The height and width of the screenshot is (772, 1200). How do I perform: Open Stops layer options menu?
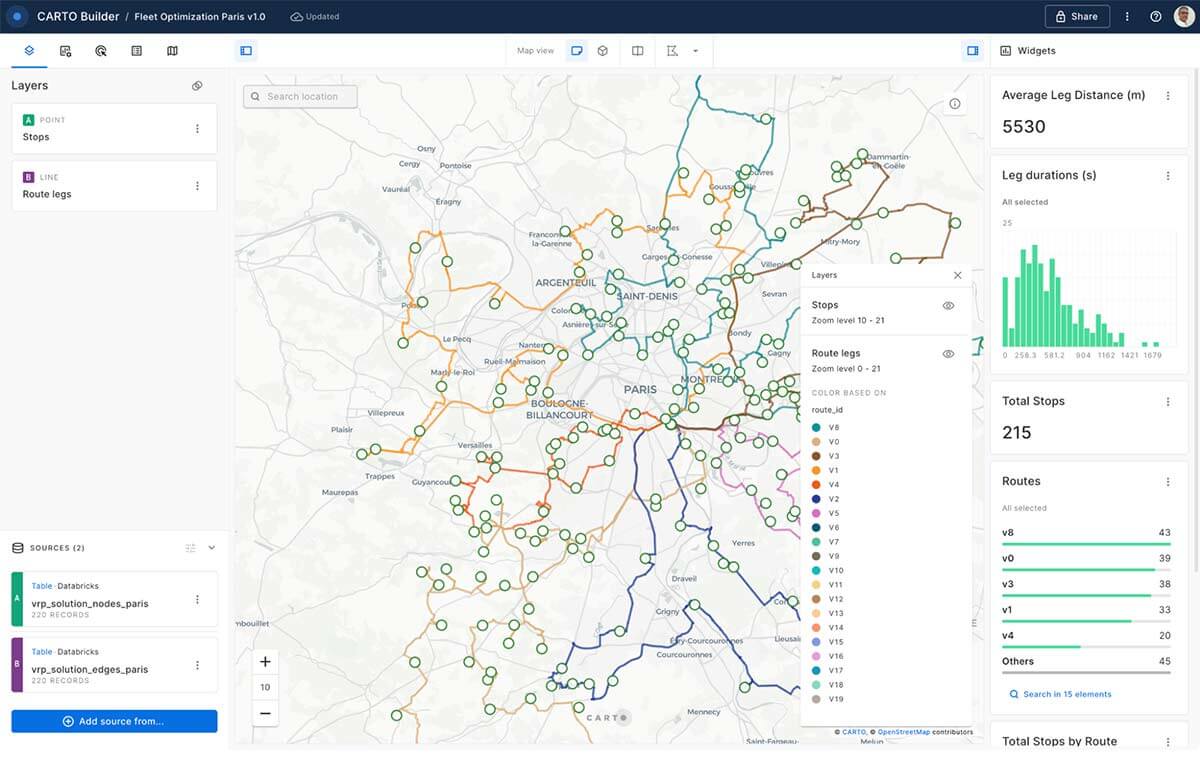tap(197, 129)
